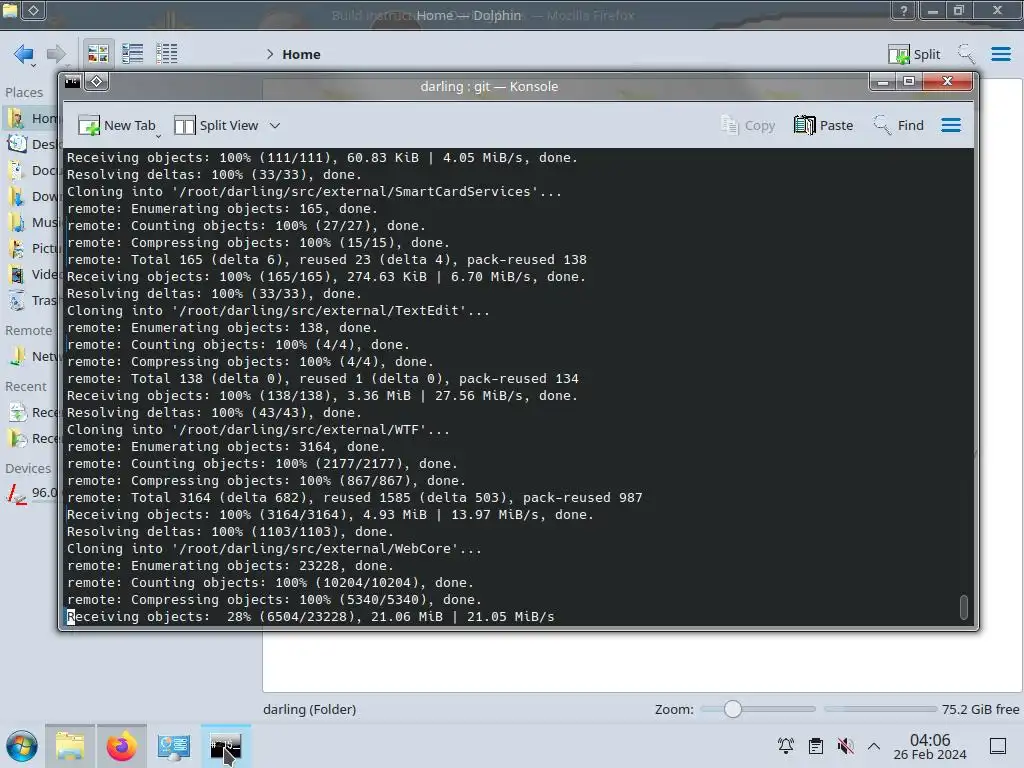Minimize the Konsole window
1024x768 pixels.
pyautogui.click(x=883, y=82)
